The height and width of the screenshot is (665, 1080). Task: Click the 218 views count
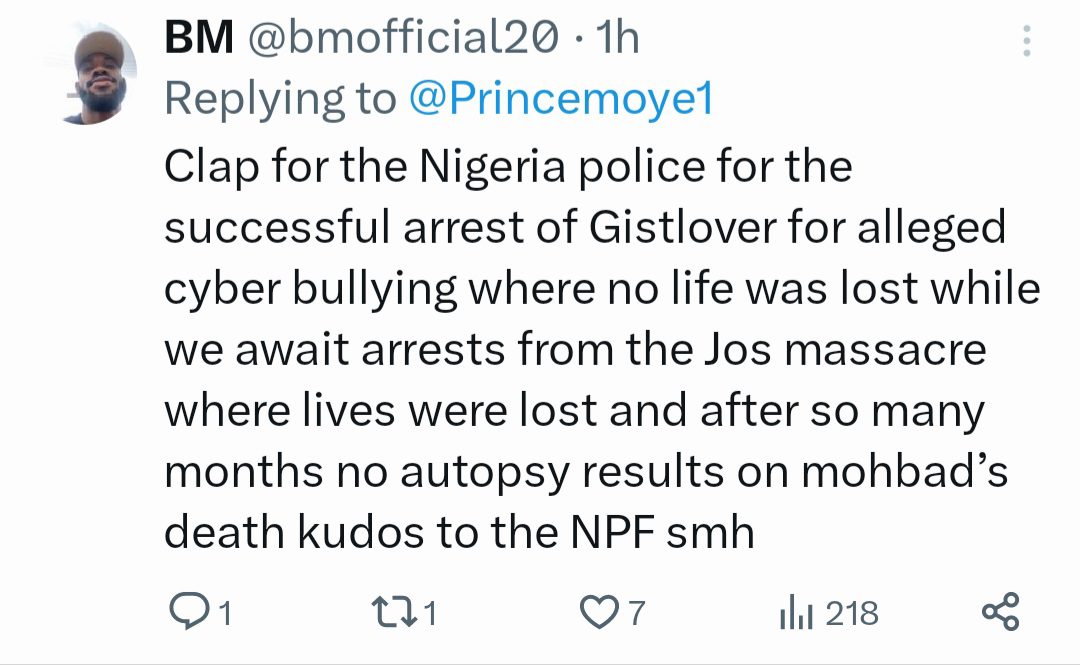click(x=851, y=612)
